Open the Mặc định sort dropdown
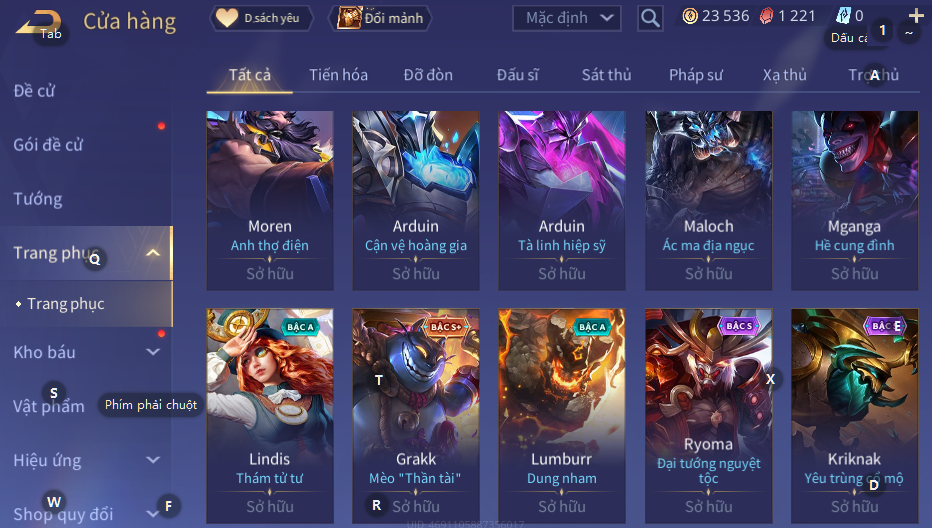The width and height of the screenshot is (932, 528). 566,18
